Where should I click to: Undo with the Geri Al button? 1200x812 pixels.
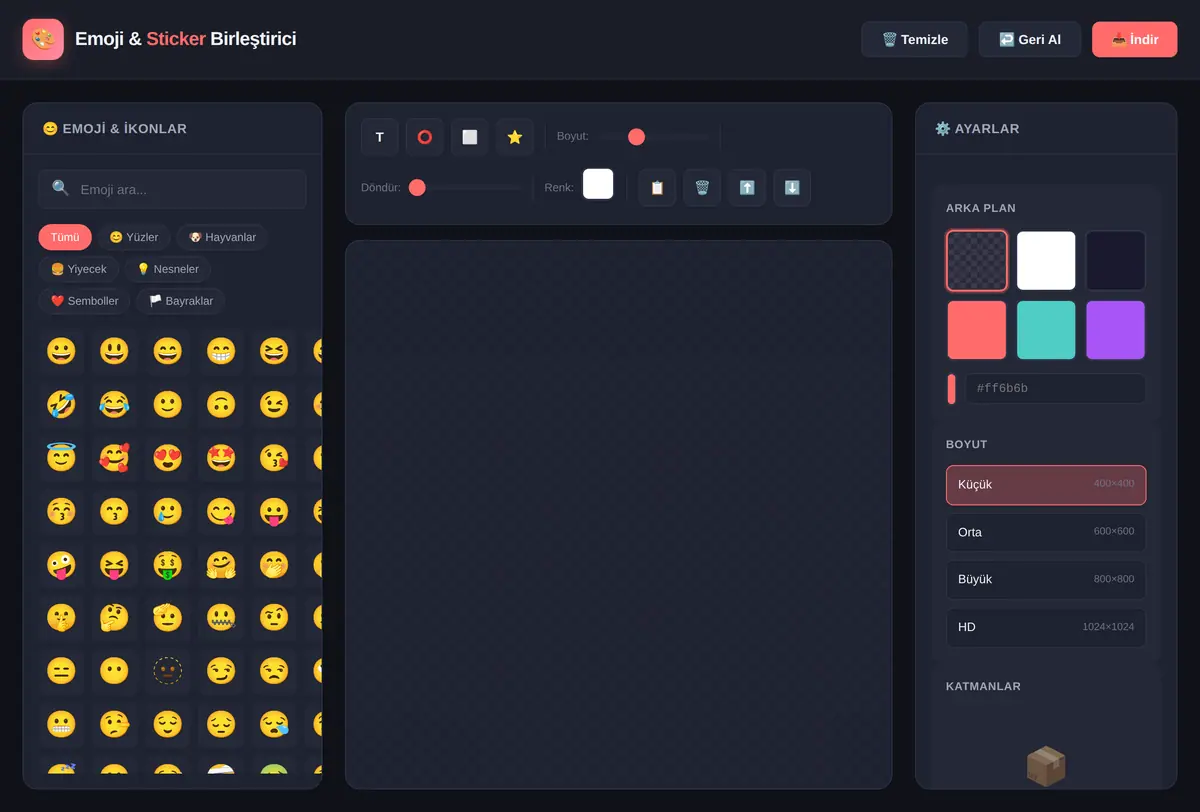[x=1030, y=39]
